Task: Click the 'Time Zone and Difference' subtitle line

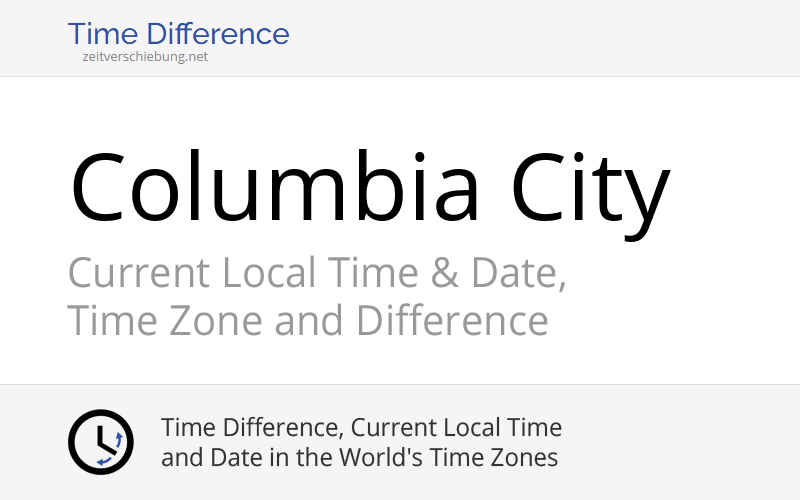Action: click(x=307, y=321)
